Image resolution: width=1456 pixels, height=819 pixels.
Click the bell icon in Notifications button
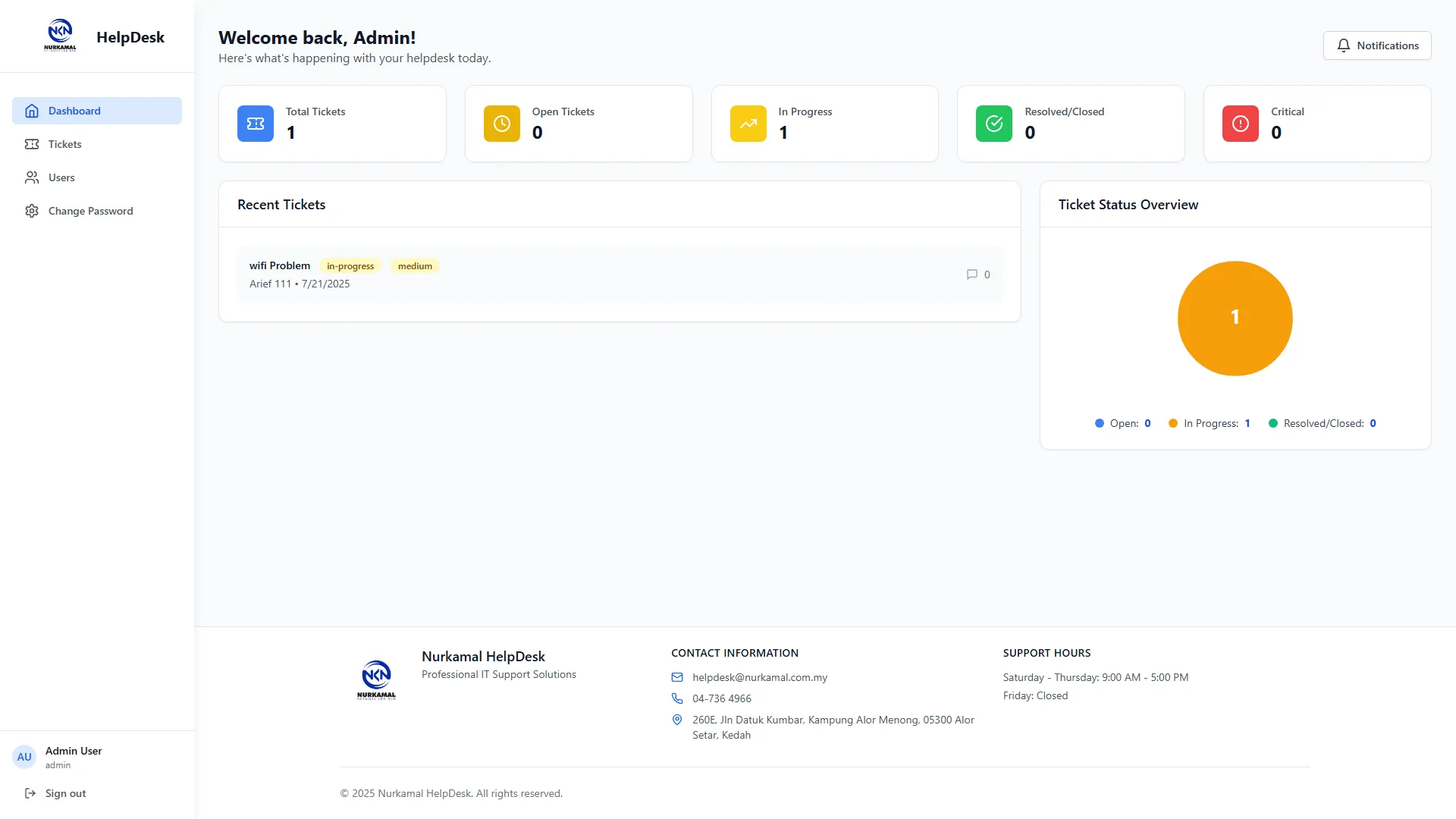pos(1344,45)
